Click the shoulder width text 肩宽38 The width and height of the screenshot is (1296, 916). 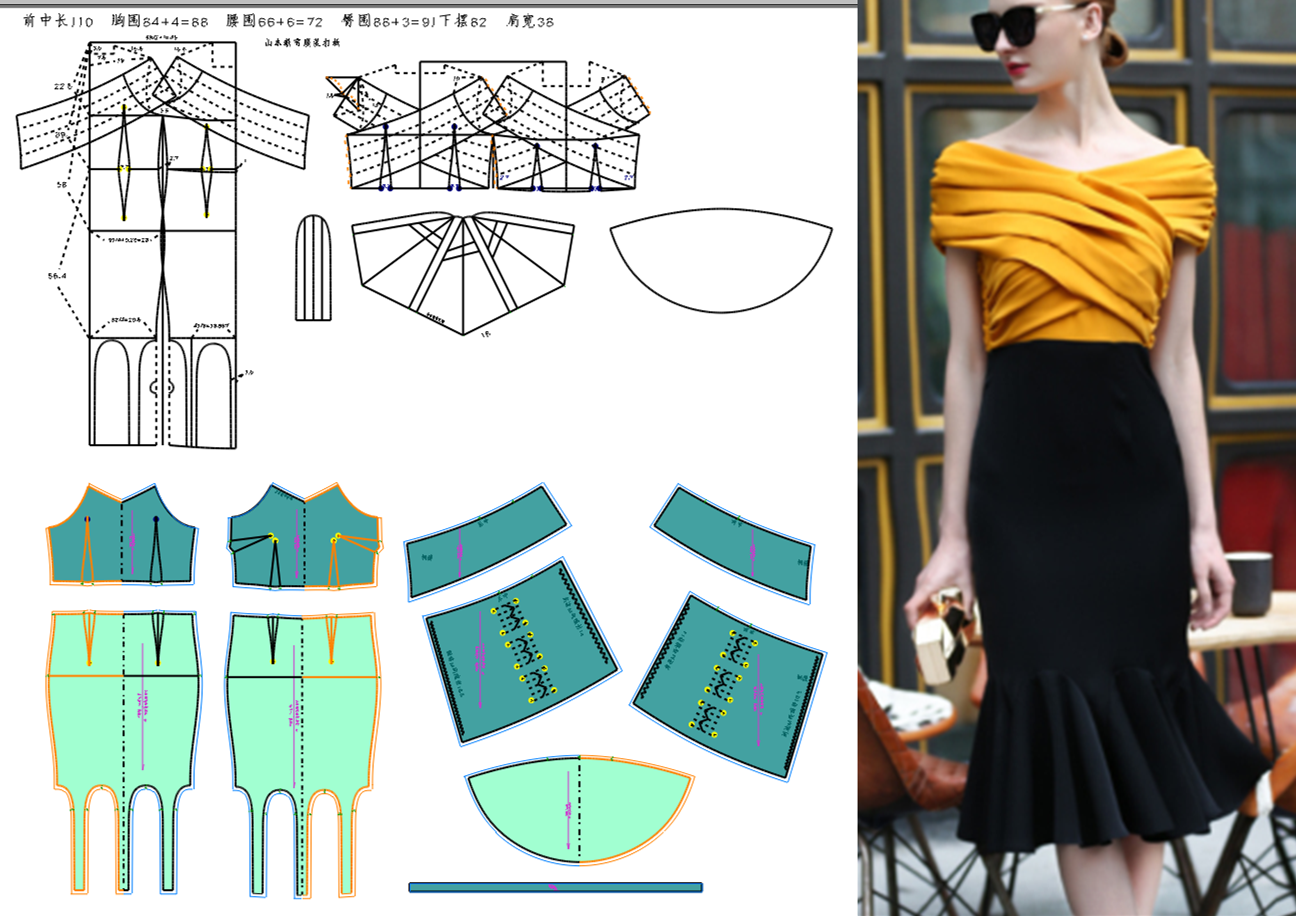pos(531,21)
